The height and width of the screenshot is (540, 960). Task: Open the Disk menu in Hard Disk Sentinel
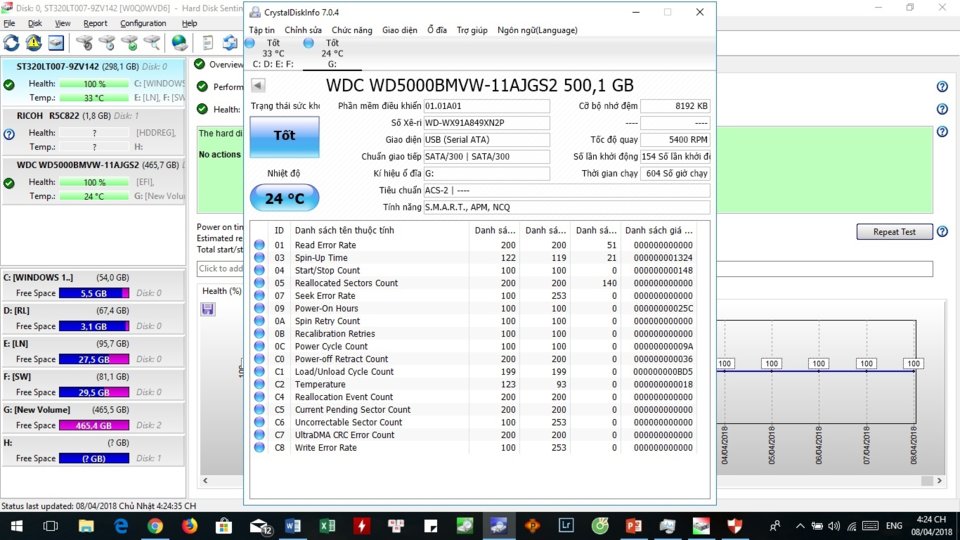click(35, 23)
